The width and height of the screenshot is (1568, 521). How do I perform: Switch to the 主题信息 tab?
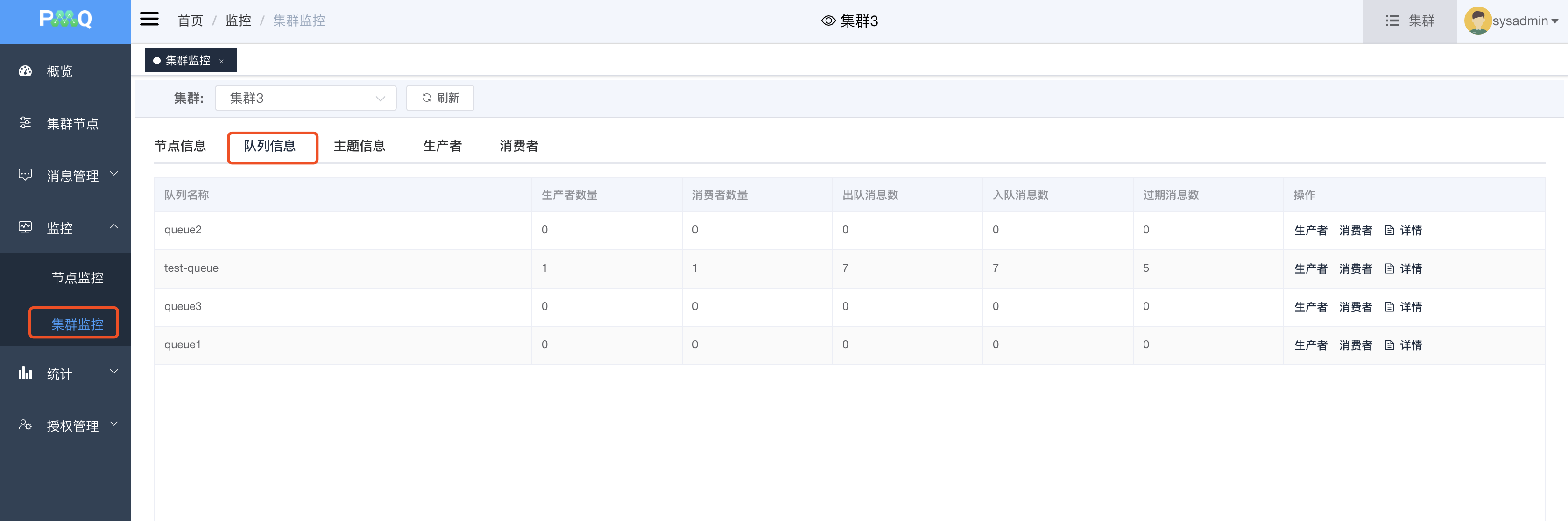click(359, 146)
